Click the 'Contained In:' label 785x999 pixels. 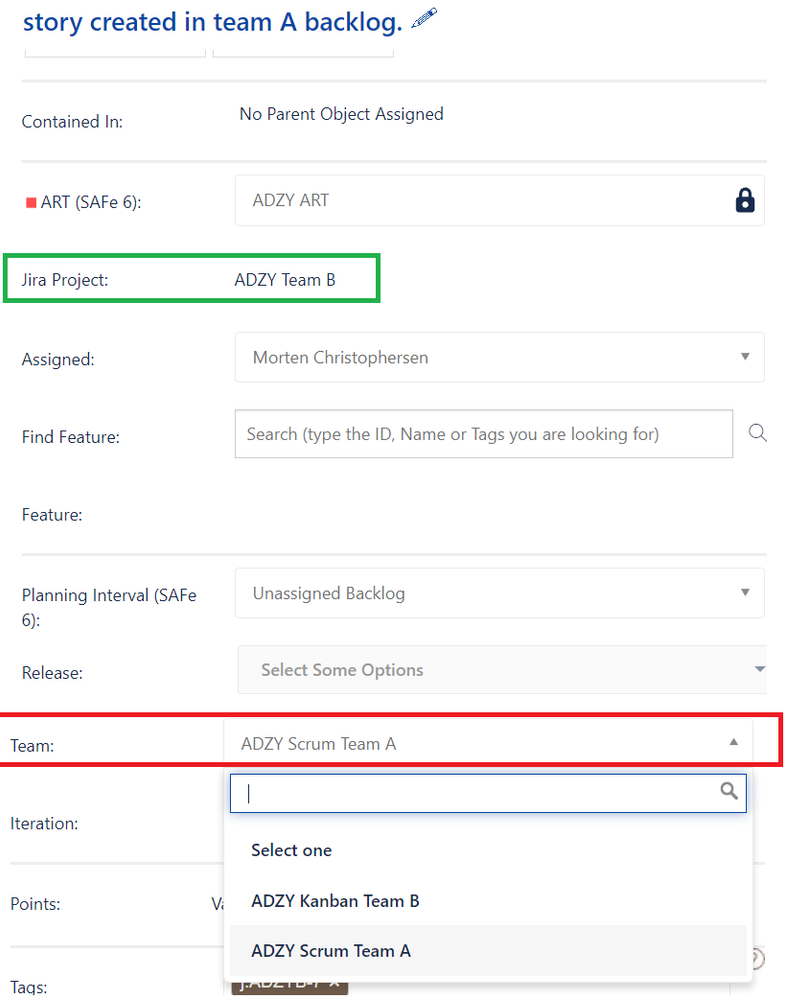tap(72, 121)
